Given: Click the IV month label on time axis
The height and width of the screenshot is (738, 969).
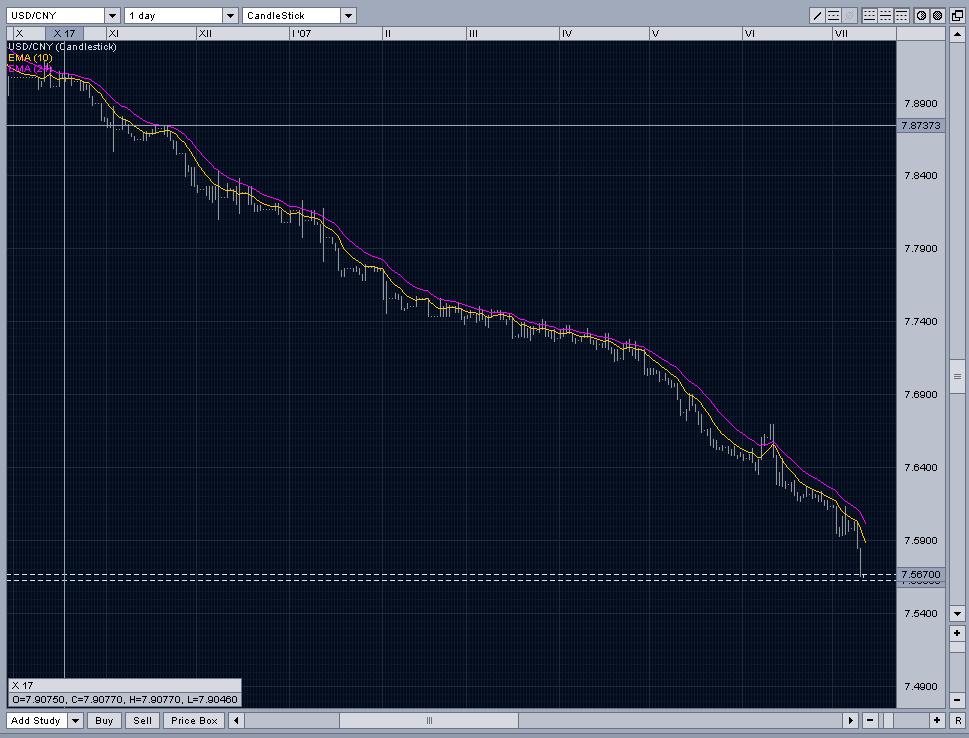Looking at the screenshot, I should 567,33.
